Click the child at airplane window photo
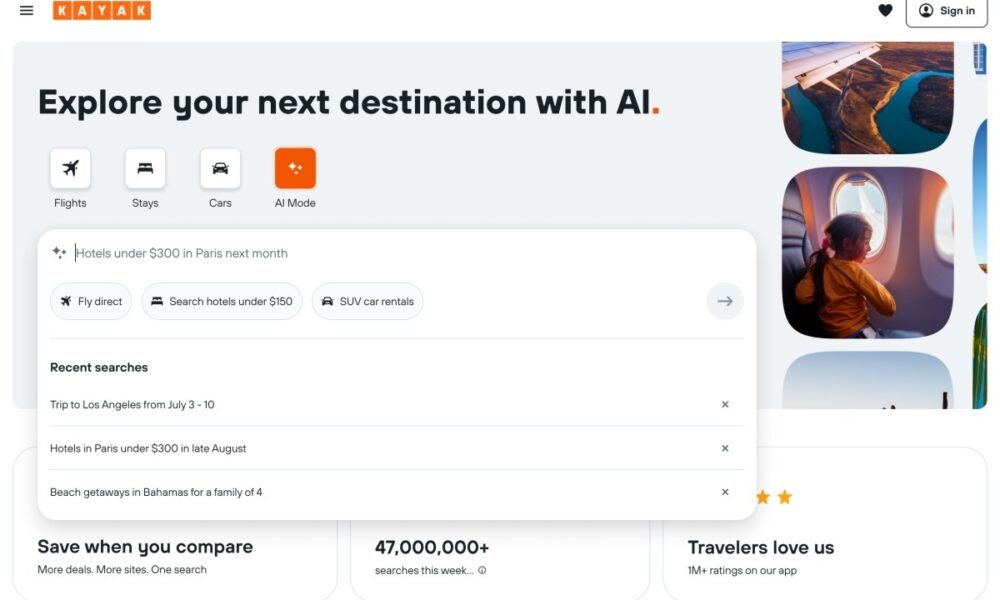The image size is (1000, 600). [x=867, y=252]
